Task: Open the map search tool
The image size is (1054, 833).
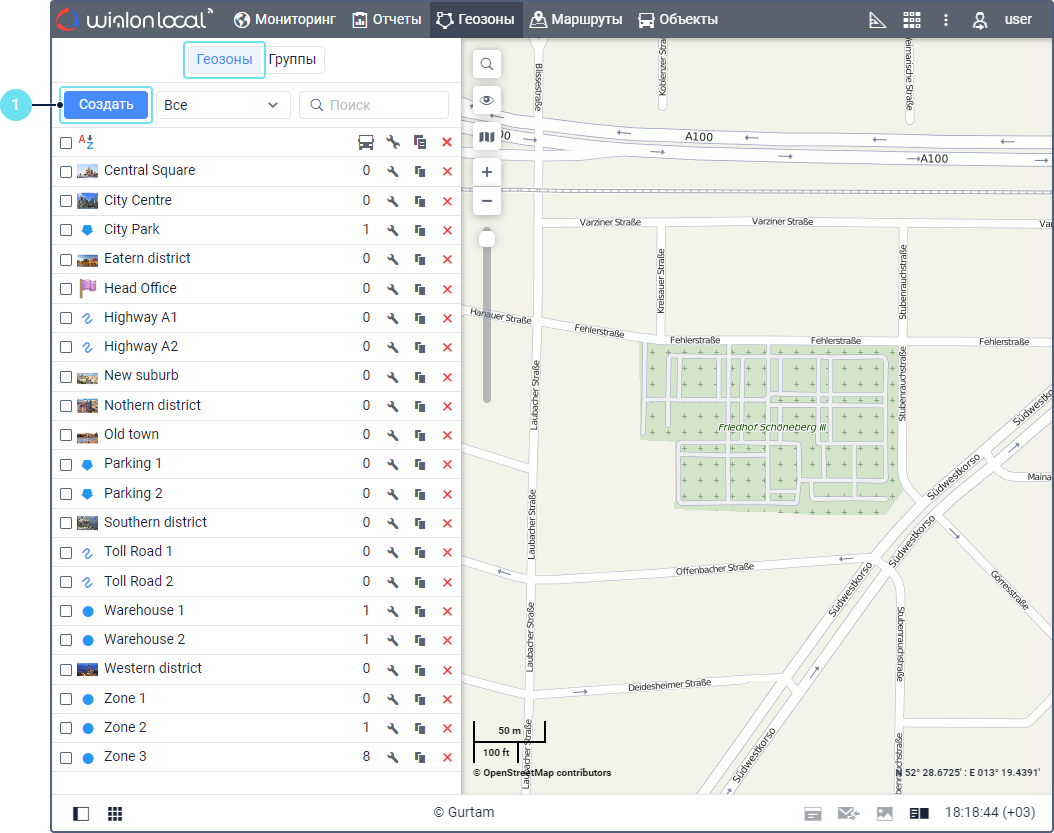Action: tap(487, 65)
